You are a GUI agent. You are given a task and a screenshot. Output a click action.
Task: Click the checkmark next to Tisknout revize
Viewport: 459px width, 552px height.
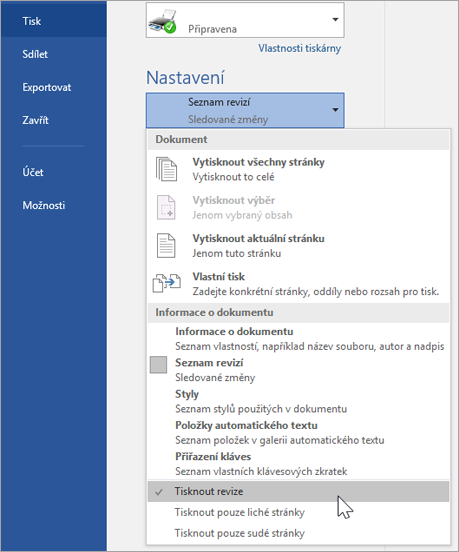tap(159, 492)
